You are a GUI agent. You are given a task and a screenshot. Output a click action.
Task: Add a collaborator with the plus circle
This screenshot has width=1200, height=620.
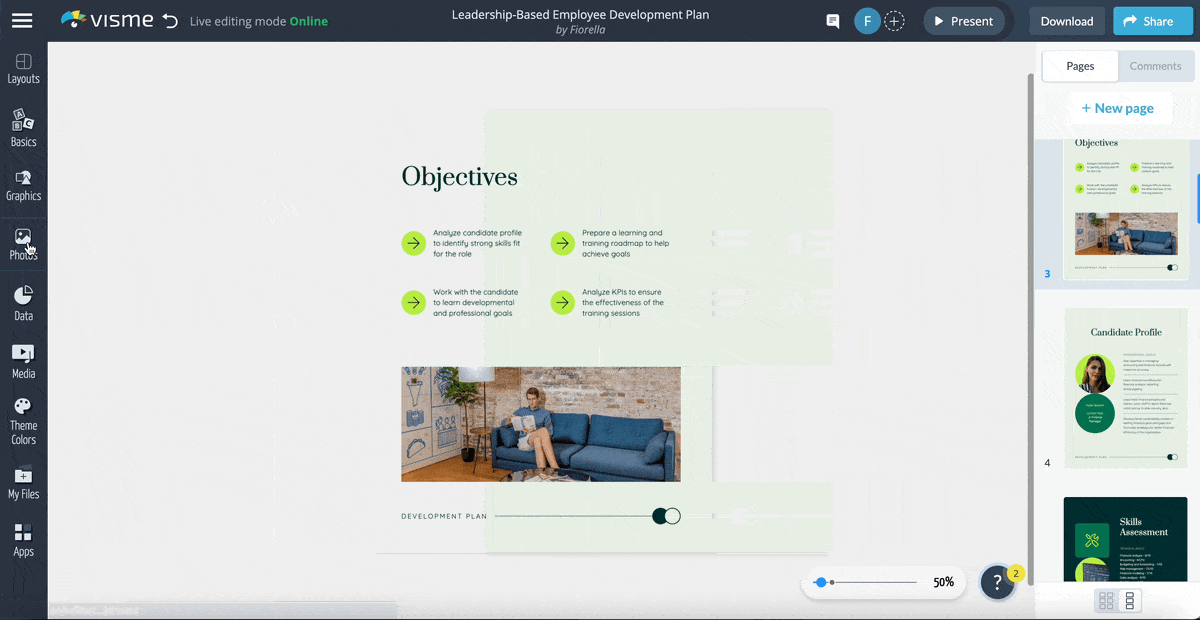[x=894, y=21]
